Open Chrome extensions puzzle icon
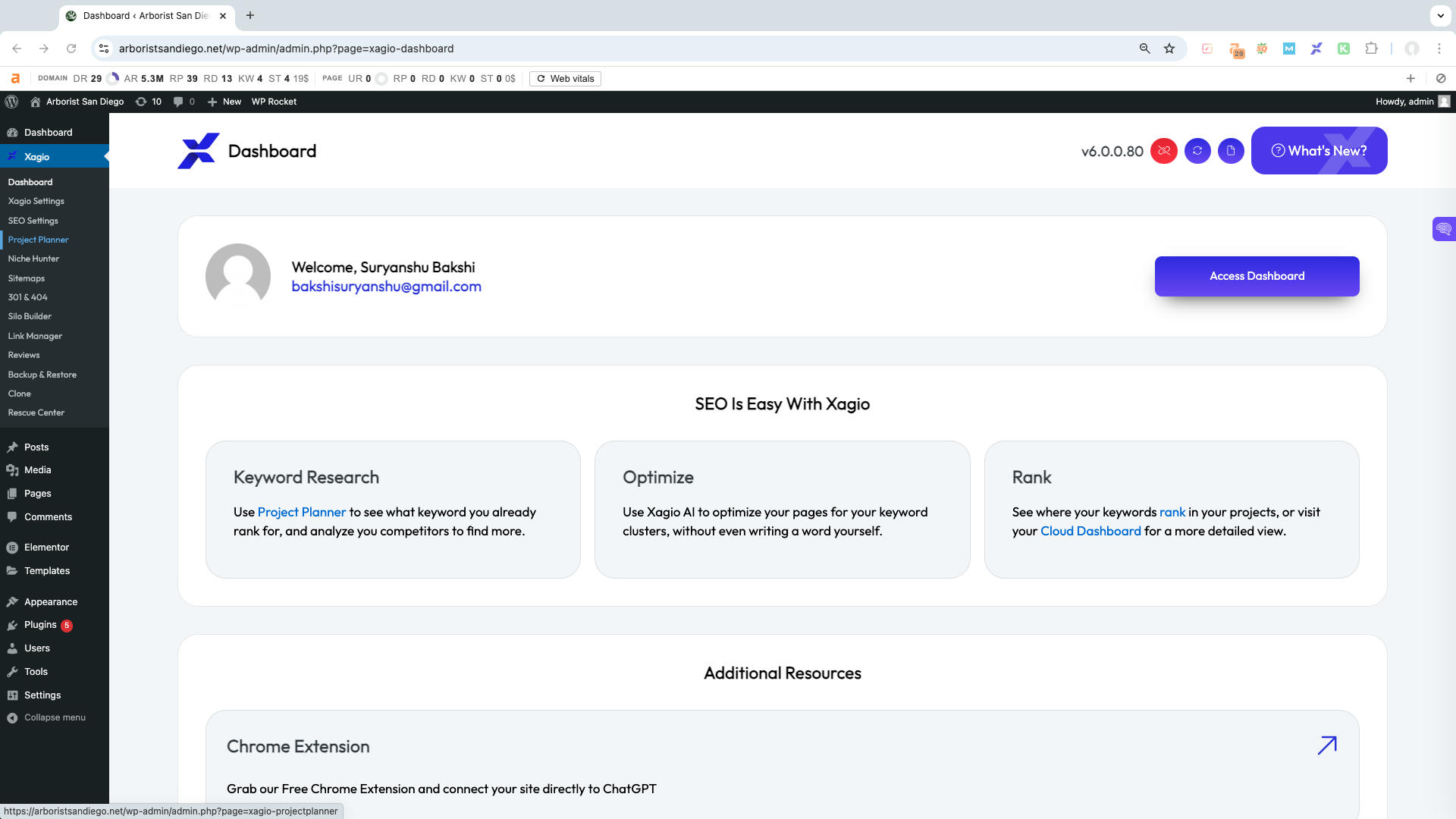This screenshot has height=819, width=1456. pyautogui.click(x=1370, y=49)
